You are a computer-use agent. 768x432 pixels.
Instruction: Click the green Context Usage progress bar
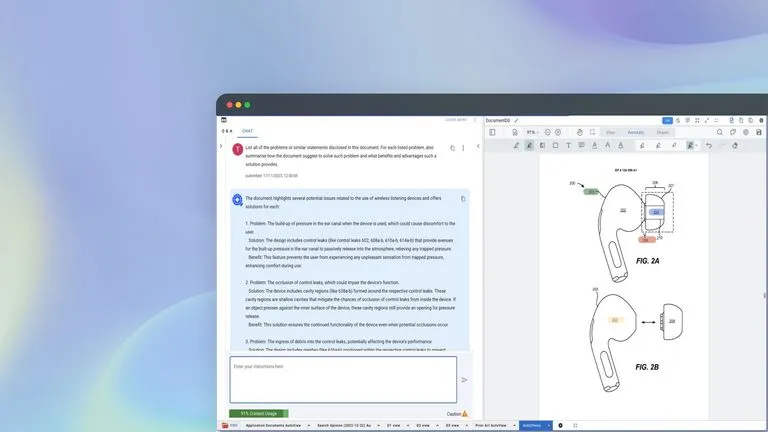(259, 414)
